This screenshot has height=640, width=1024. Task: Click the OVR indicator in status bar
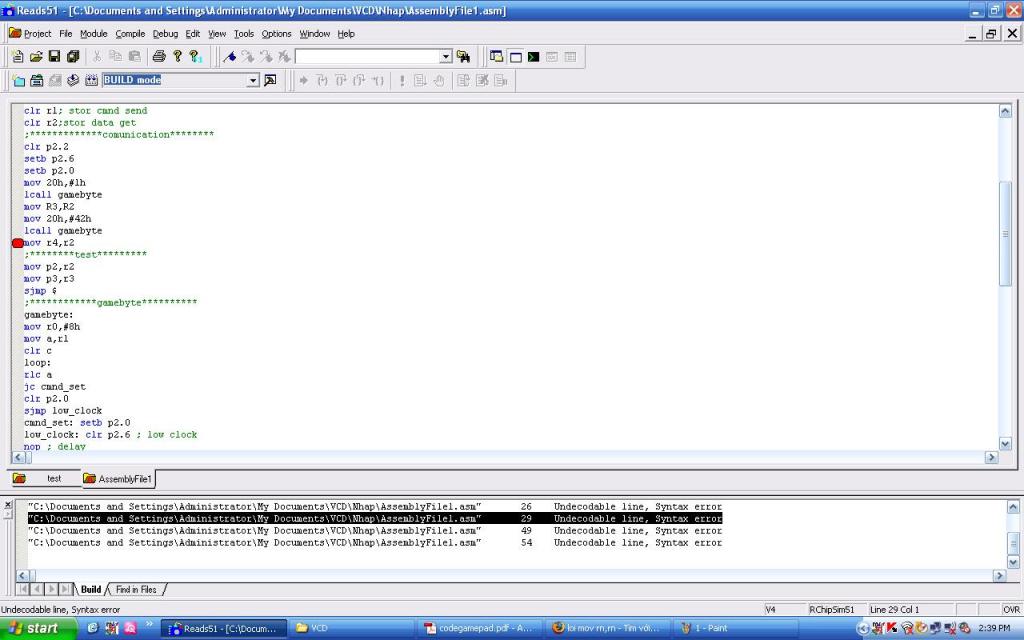tap(1011, 609)
